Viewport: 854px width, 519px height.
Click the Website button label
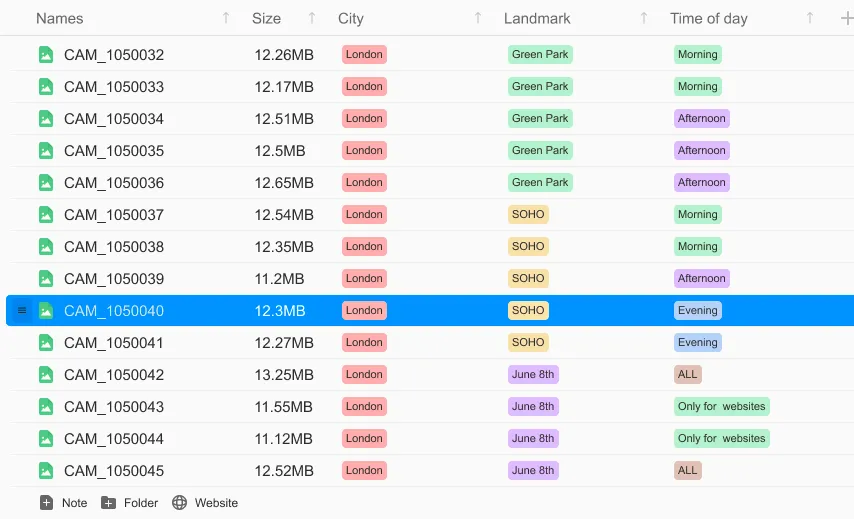coord(216,503)
